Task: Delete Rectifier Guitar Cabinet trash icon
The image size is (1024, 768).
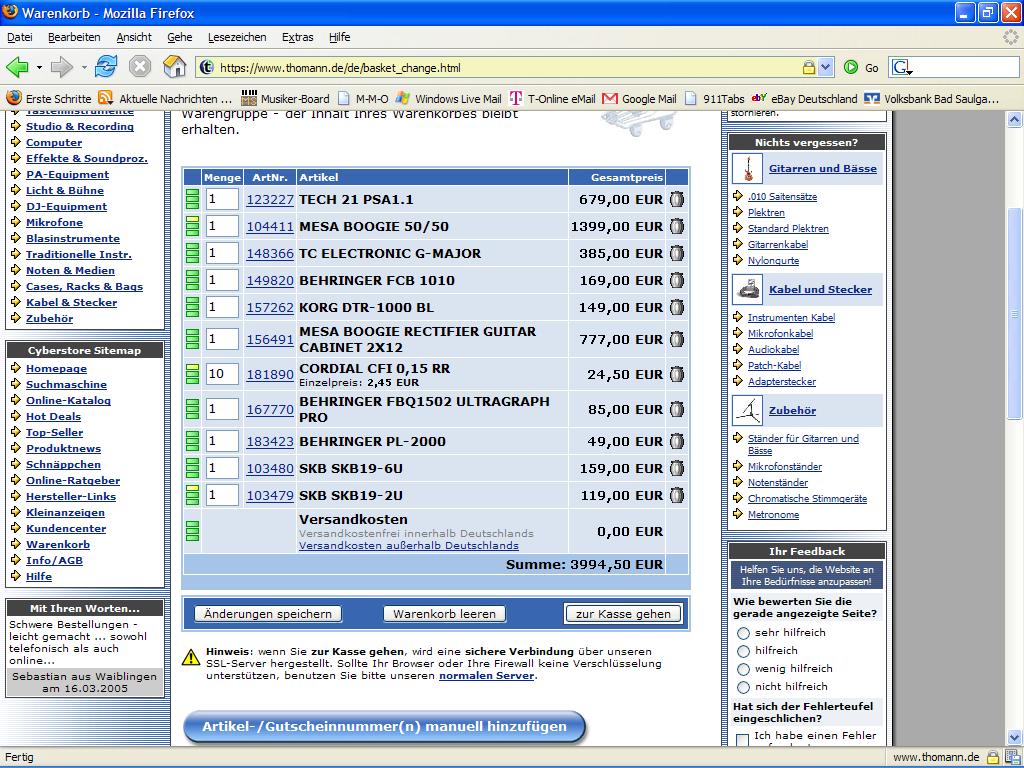Action: (677, 339)
